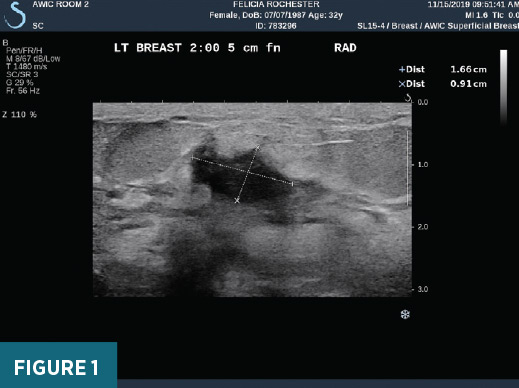
Task: Click the probe orientation marker at 0.0
Action: click(x=408, y=98)
